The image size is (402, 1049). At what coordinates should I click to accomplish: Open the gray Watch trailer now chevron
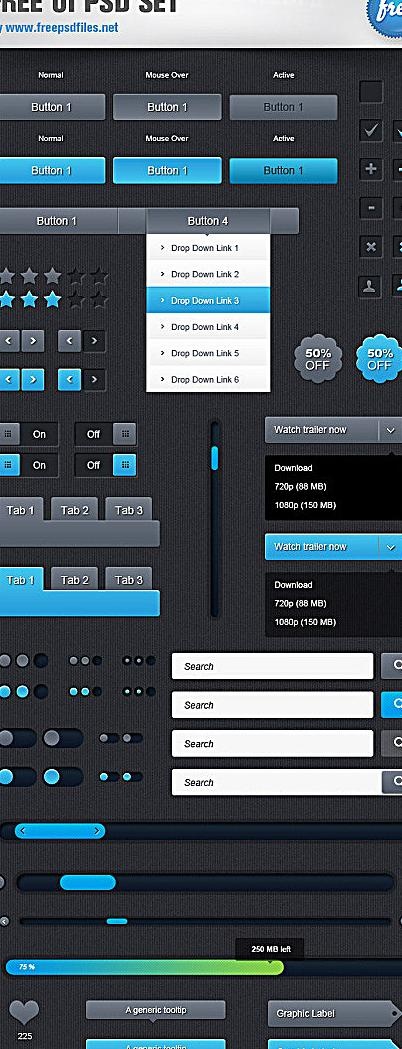pos(391,430)
